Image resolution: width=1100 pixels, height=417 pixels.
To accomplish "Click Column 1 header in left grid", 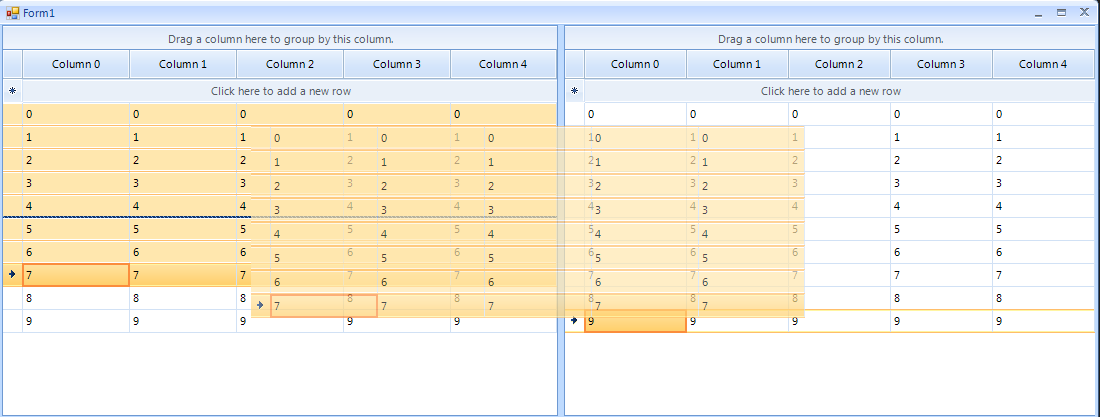I will tap(183, 64).
